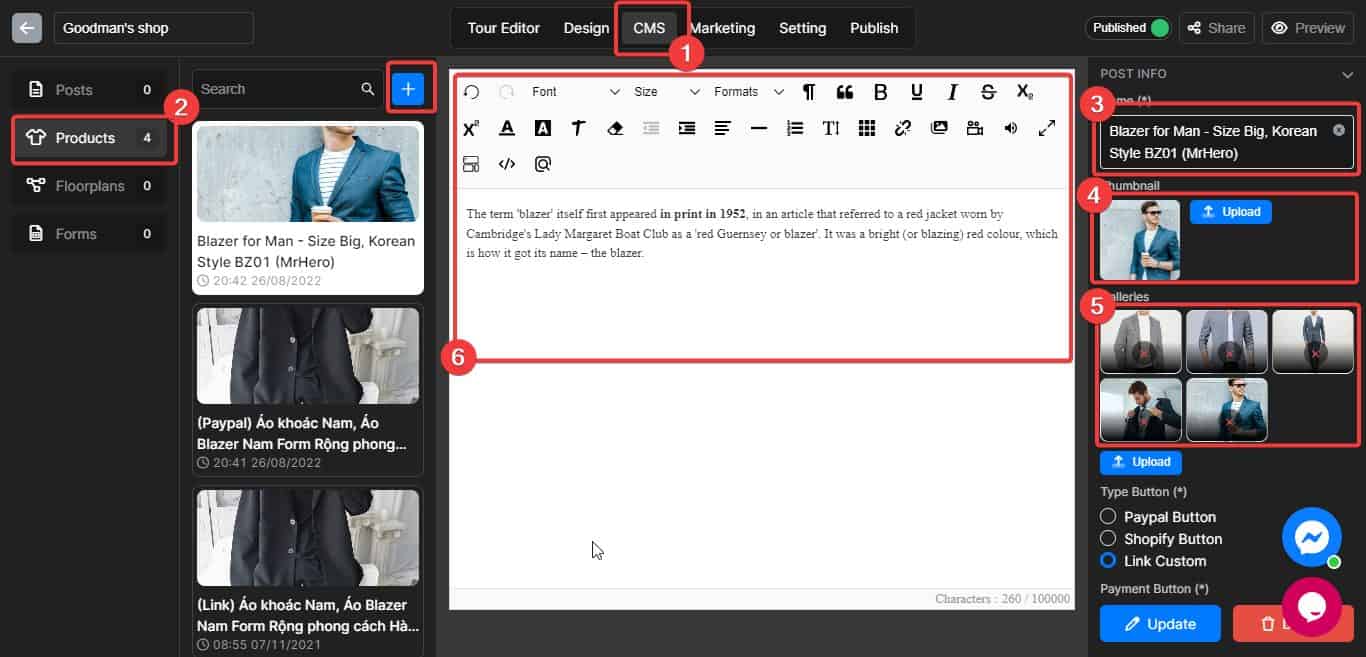Clear the product name with x icon
This screenshot has height=657, width=1366.
pos(1339,130)
